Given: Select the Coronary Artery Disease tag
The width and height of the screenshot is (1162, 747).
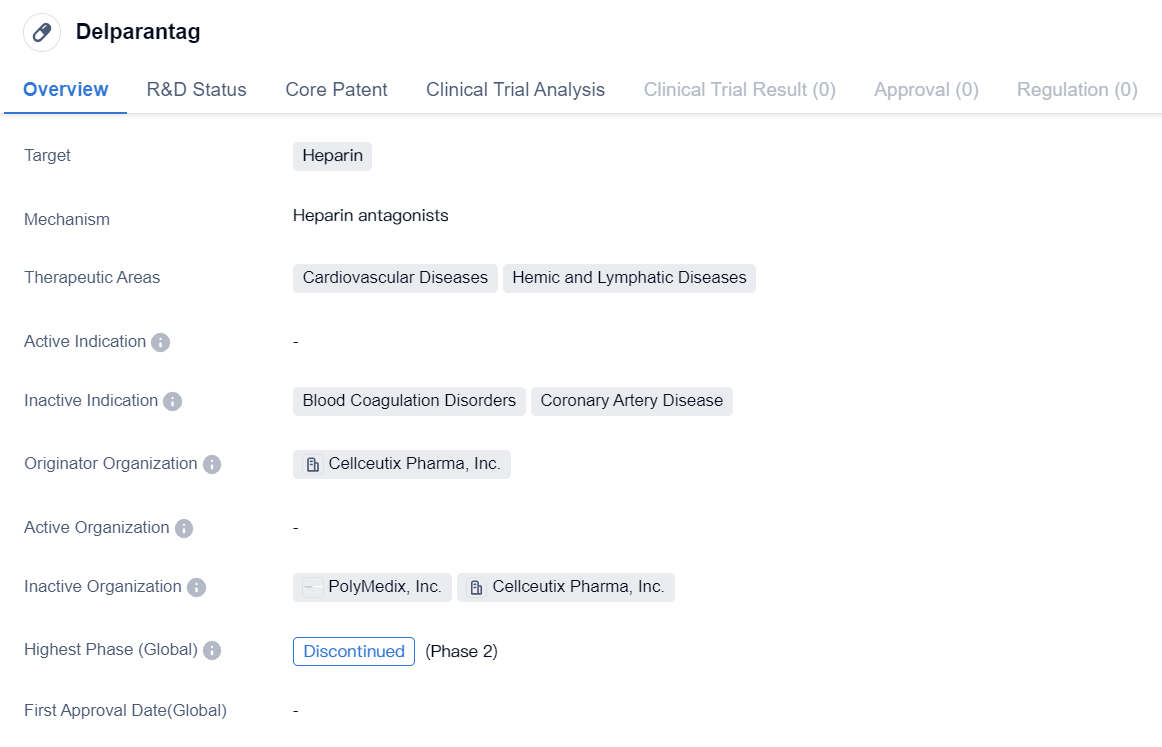Looking at the screenshot, I should click(x=631, y=401).
